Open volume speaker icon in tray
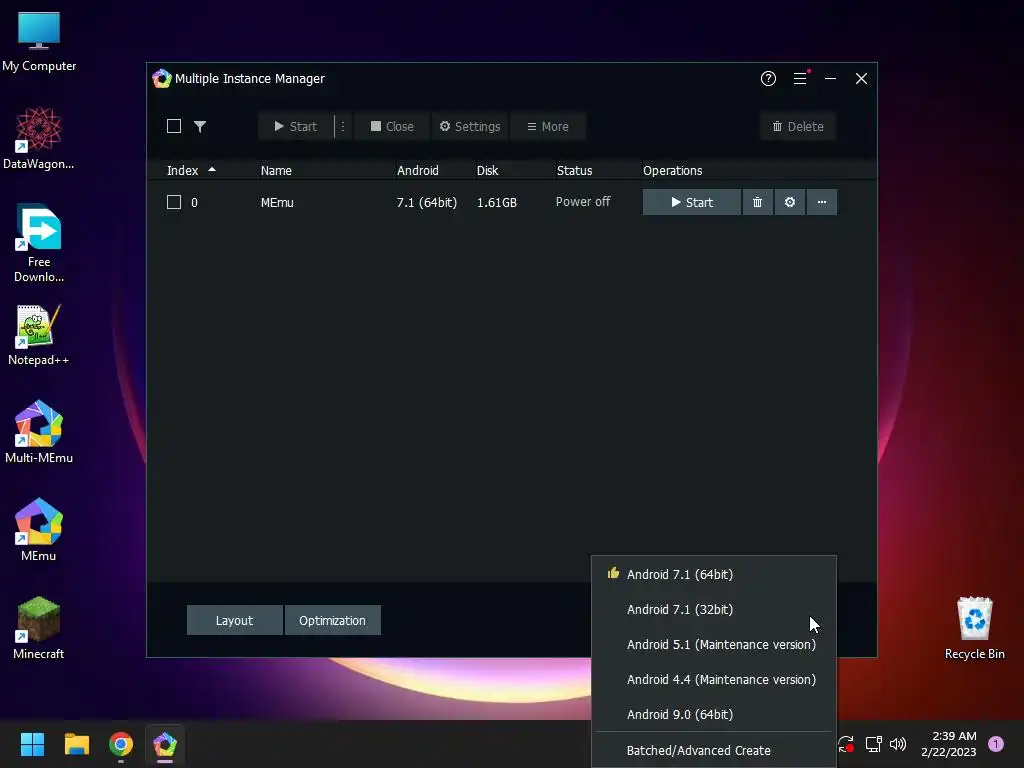1024x768 pixels. 899,743
